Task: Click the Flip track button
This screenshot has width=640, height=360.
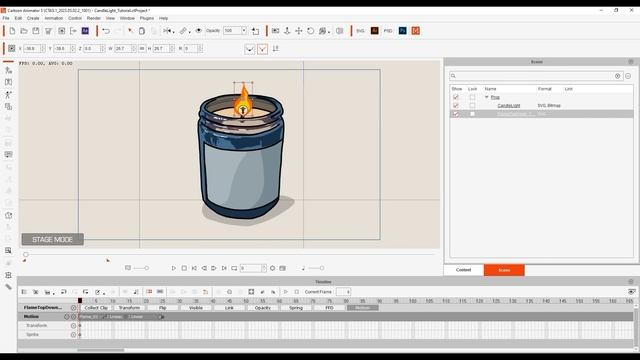Action: click(162, 308)
